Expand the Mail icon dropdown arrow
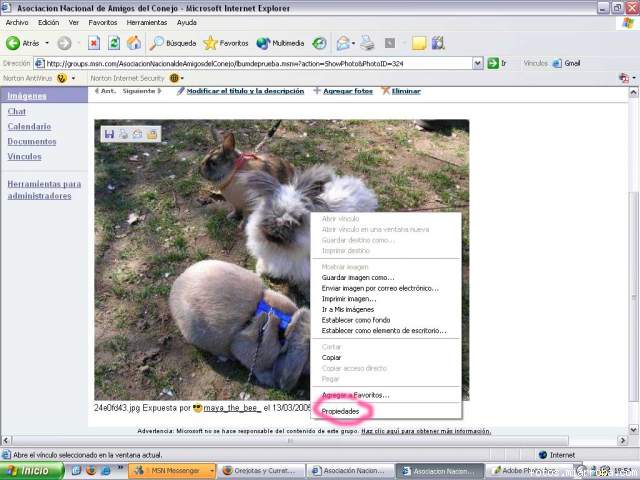 353,43
